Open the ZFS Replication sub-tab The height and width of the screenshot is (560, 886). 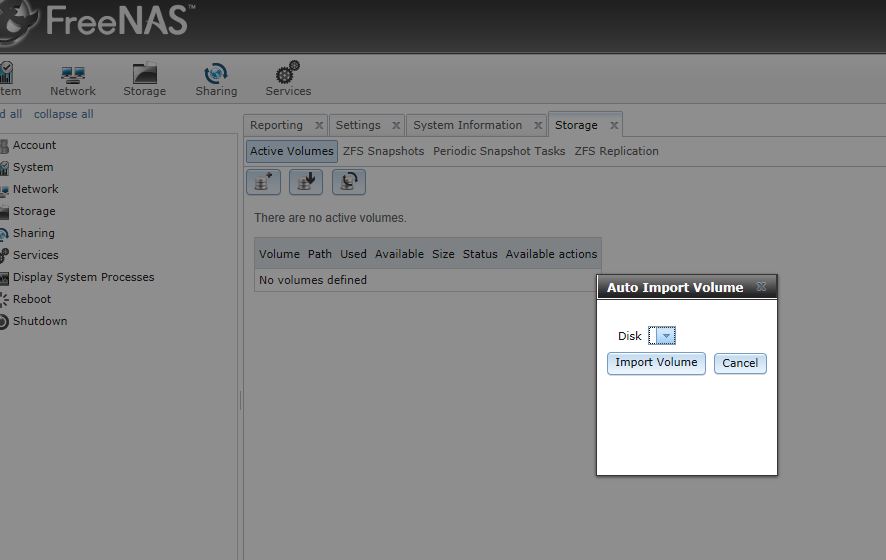click(x=616, y=151)
